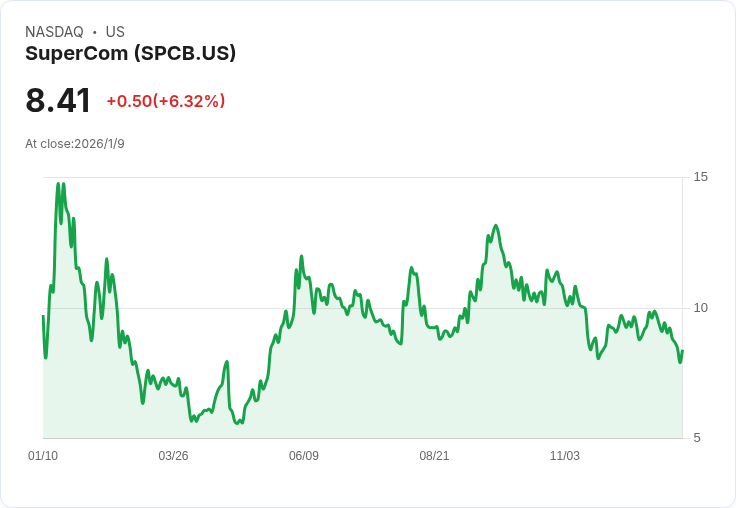Click the first data point starting the line

43,316
